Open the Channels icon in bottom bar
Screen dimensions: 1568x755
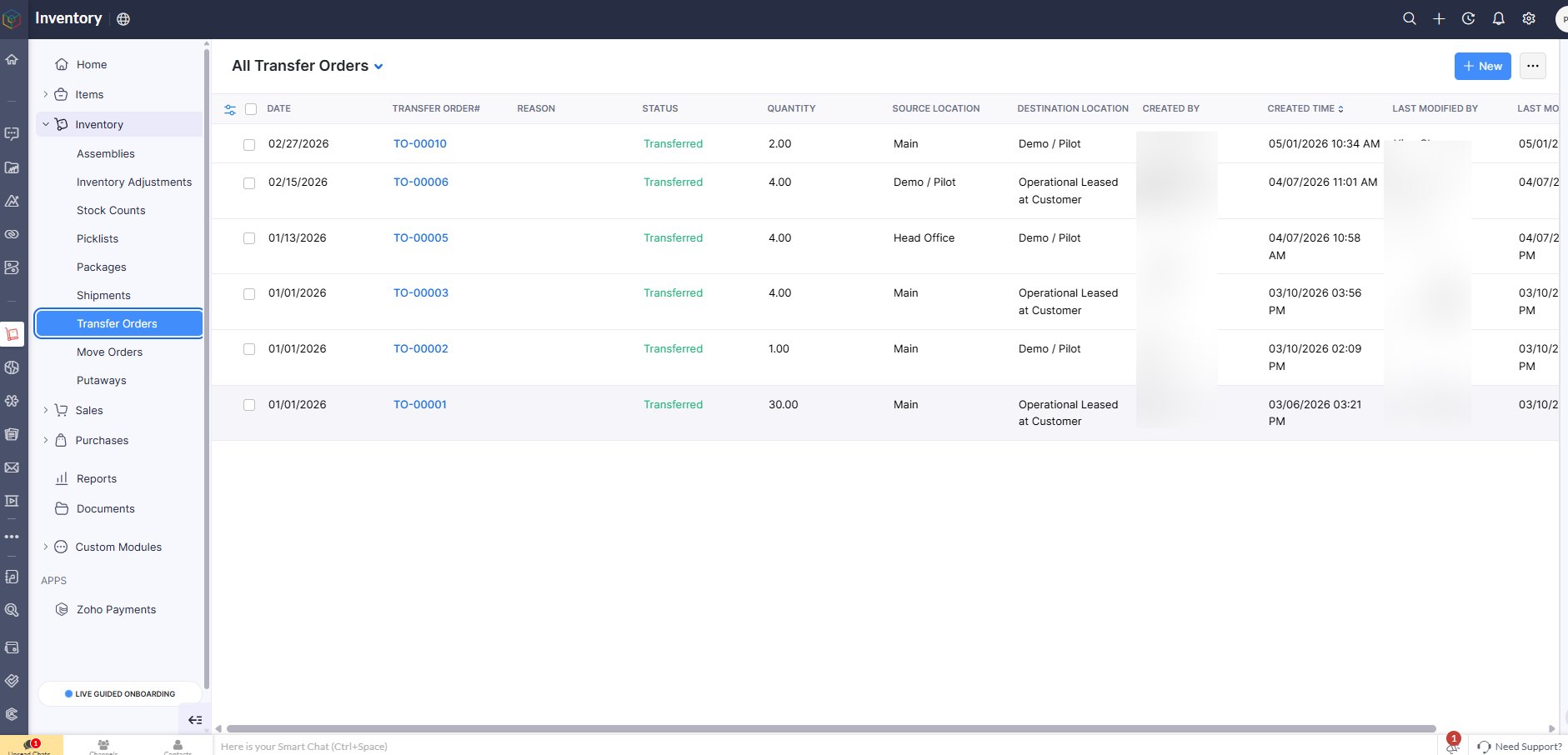[103, 746]
